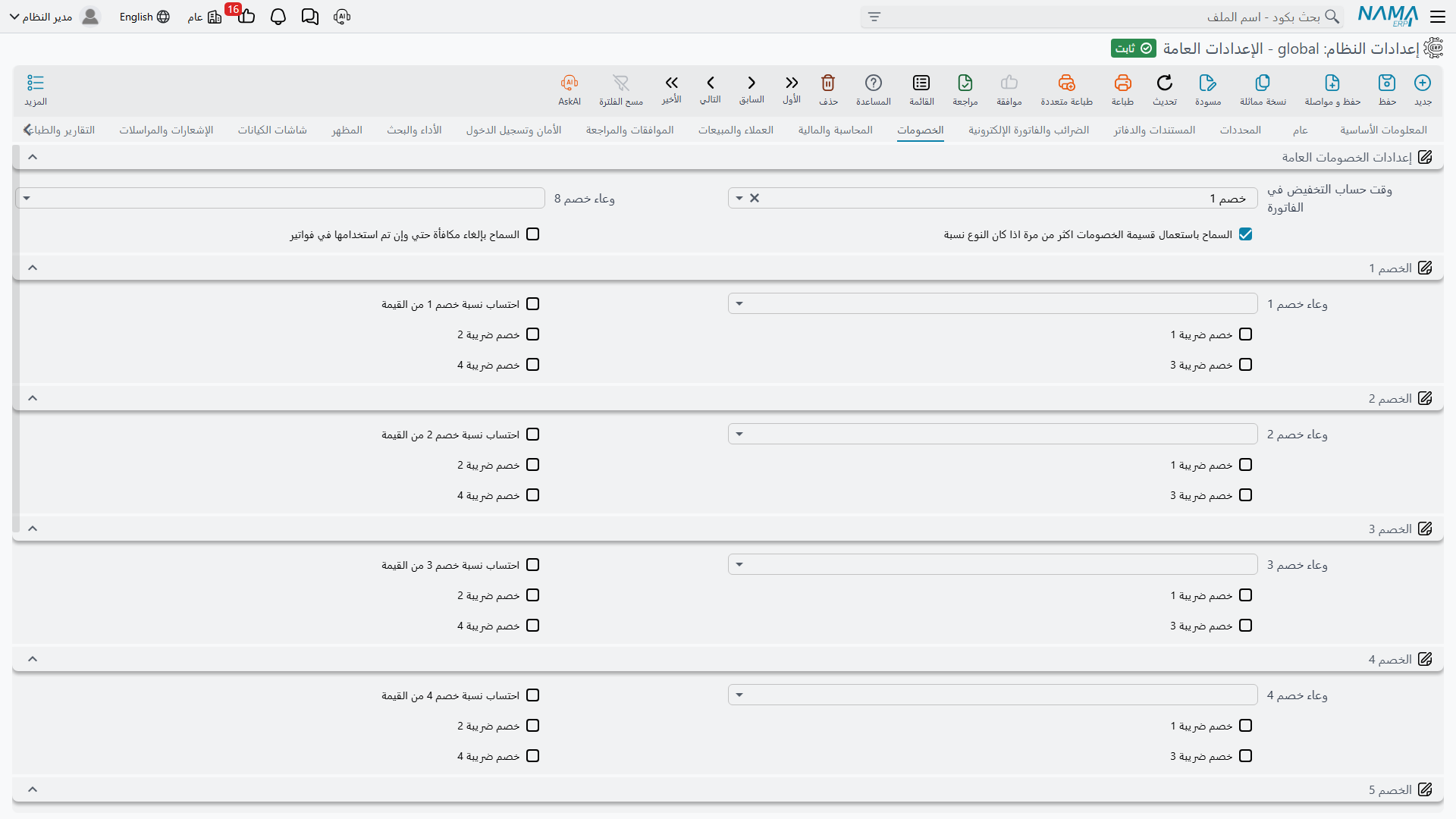Open the مدير النظام user menu
Image resolution: width=1456 pixels, height=819 pixels.
tap(55, 17)
